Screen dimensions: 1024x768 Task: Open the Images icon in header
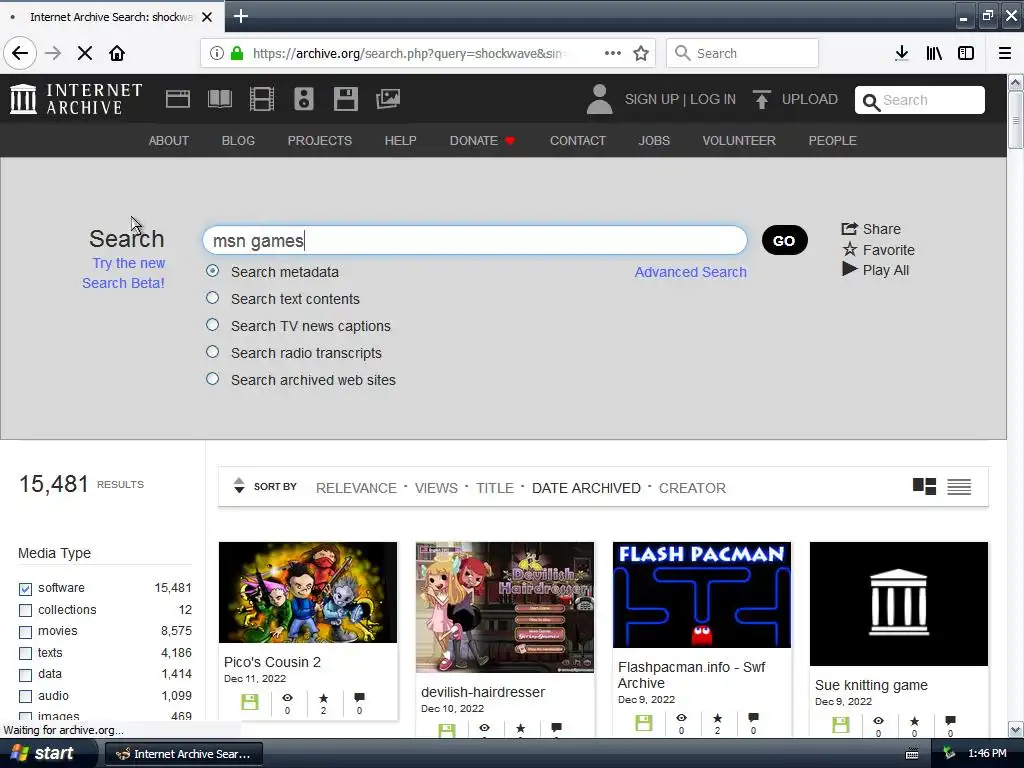(388, 99)
